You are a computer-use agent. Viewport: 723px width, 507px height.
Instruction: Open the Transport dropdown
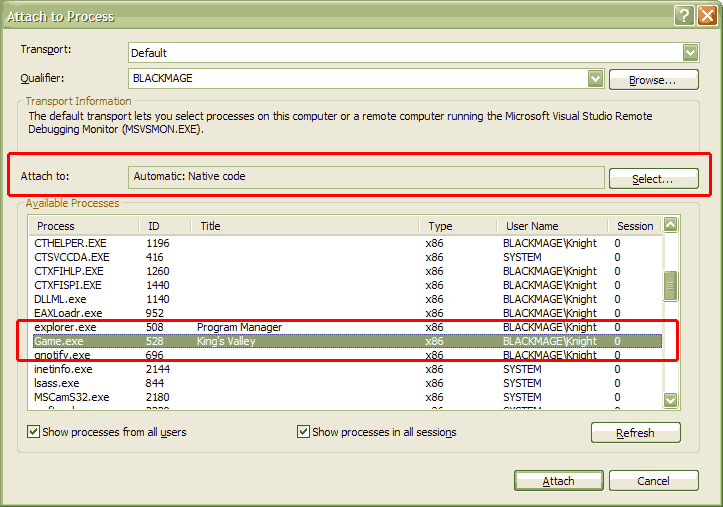point(690,53)
